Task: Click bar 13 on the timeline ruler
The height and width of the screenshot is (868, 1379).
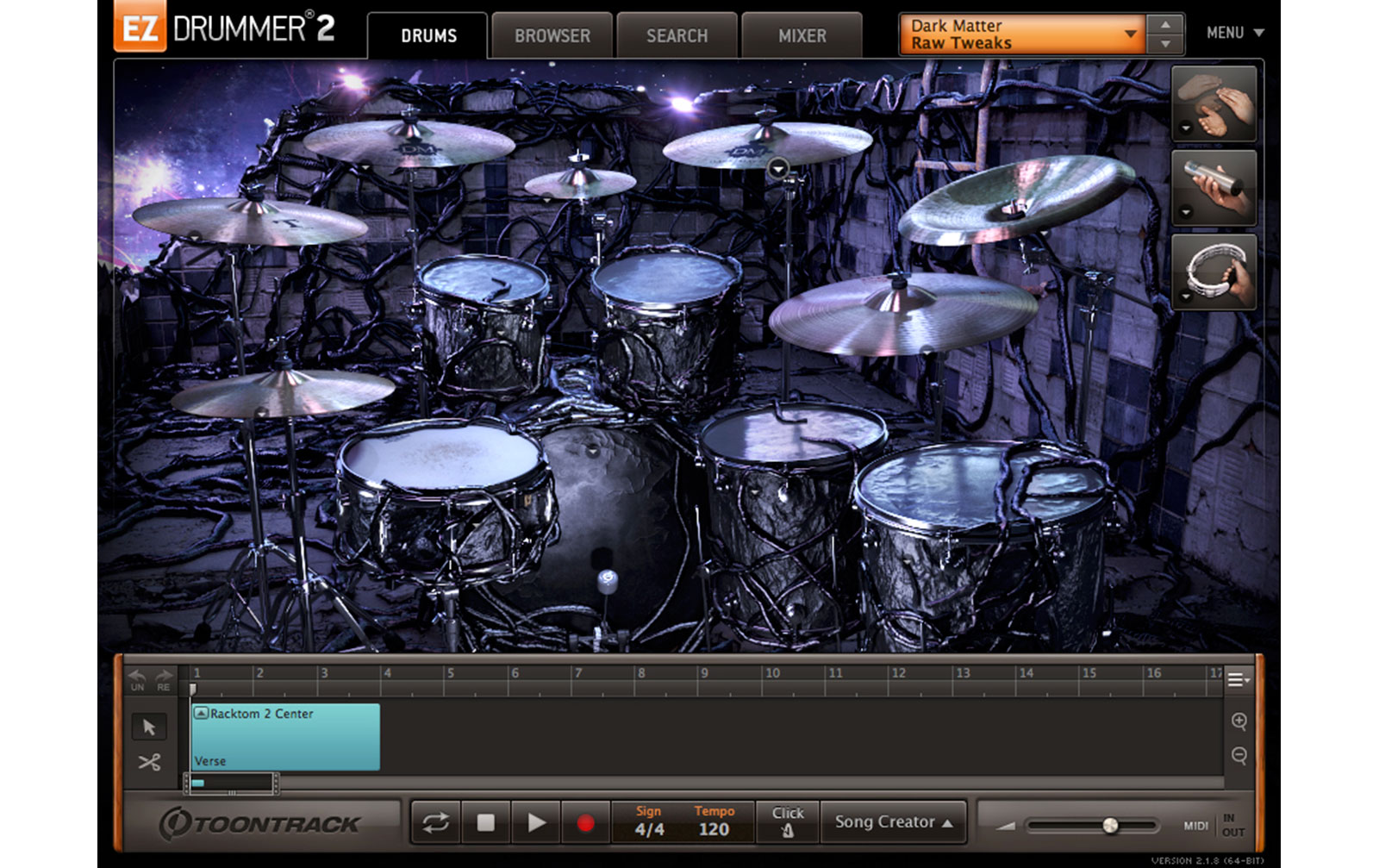Action: [963, 673]
